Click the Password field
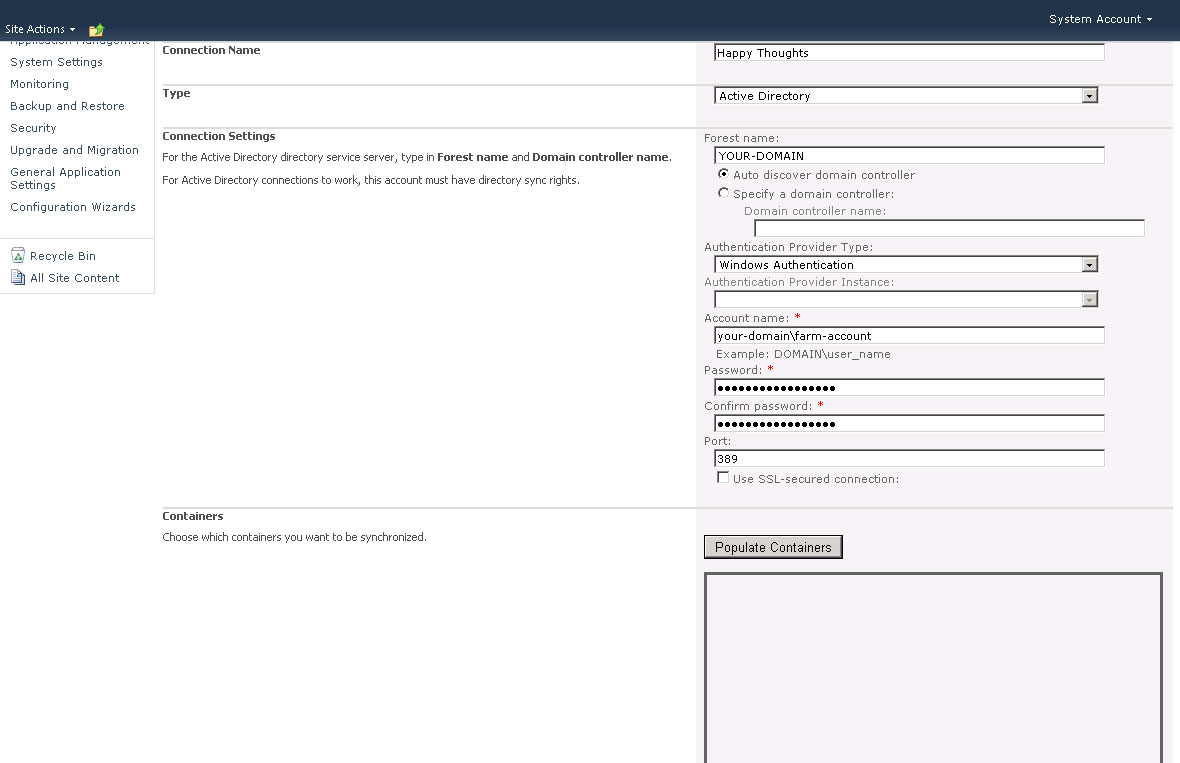The image size is (1180, 763). click(909, 388)
